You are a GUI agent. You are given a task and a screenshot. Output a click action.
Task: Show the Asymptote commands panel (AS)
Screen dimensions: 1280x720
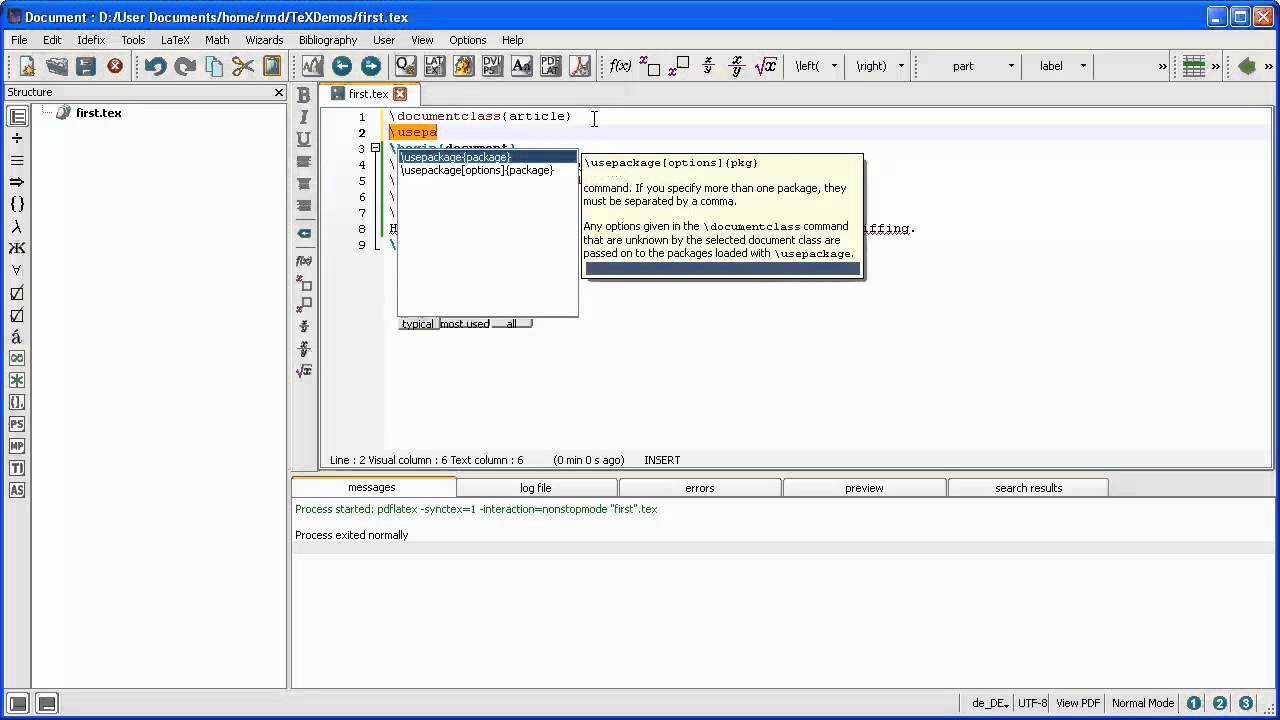pyautogui.click(x=17, y=490)
